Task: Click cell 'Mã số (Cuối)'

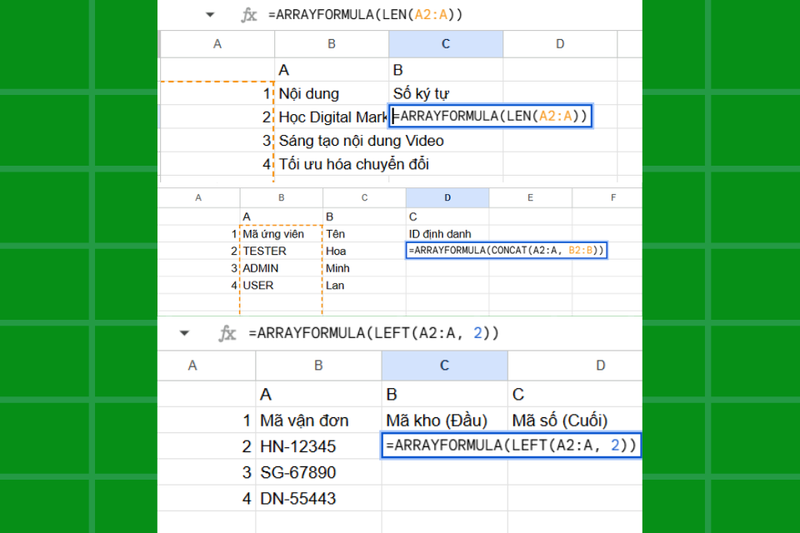Action: pyautogui.click(x=575, y=420)
